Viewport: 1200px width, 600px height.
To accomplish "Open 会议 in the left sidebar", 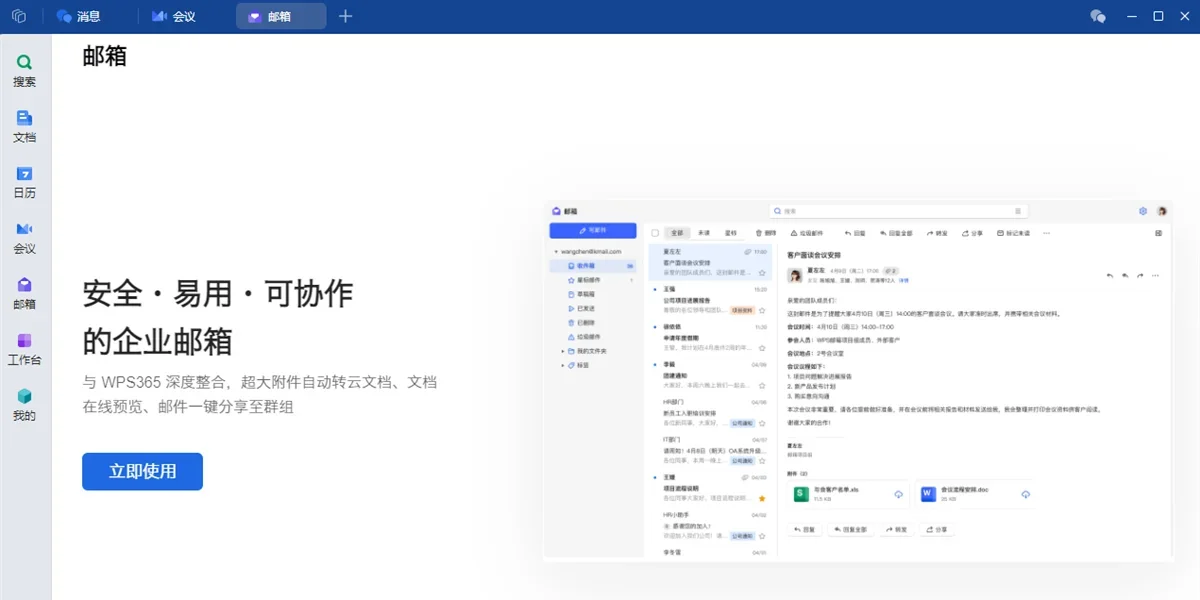I will (x=25, y=238).
